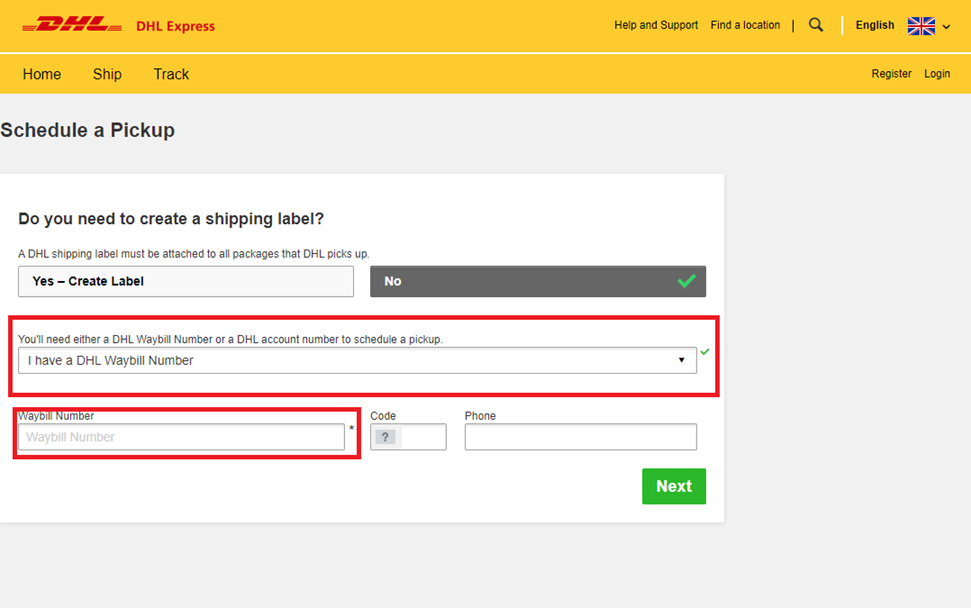Click the green Next button
971x608 pixels.
pos(674,486)
